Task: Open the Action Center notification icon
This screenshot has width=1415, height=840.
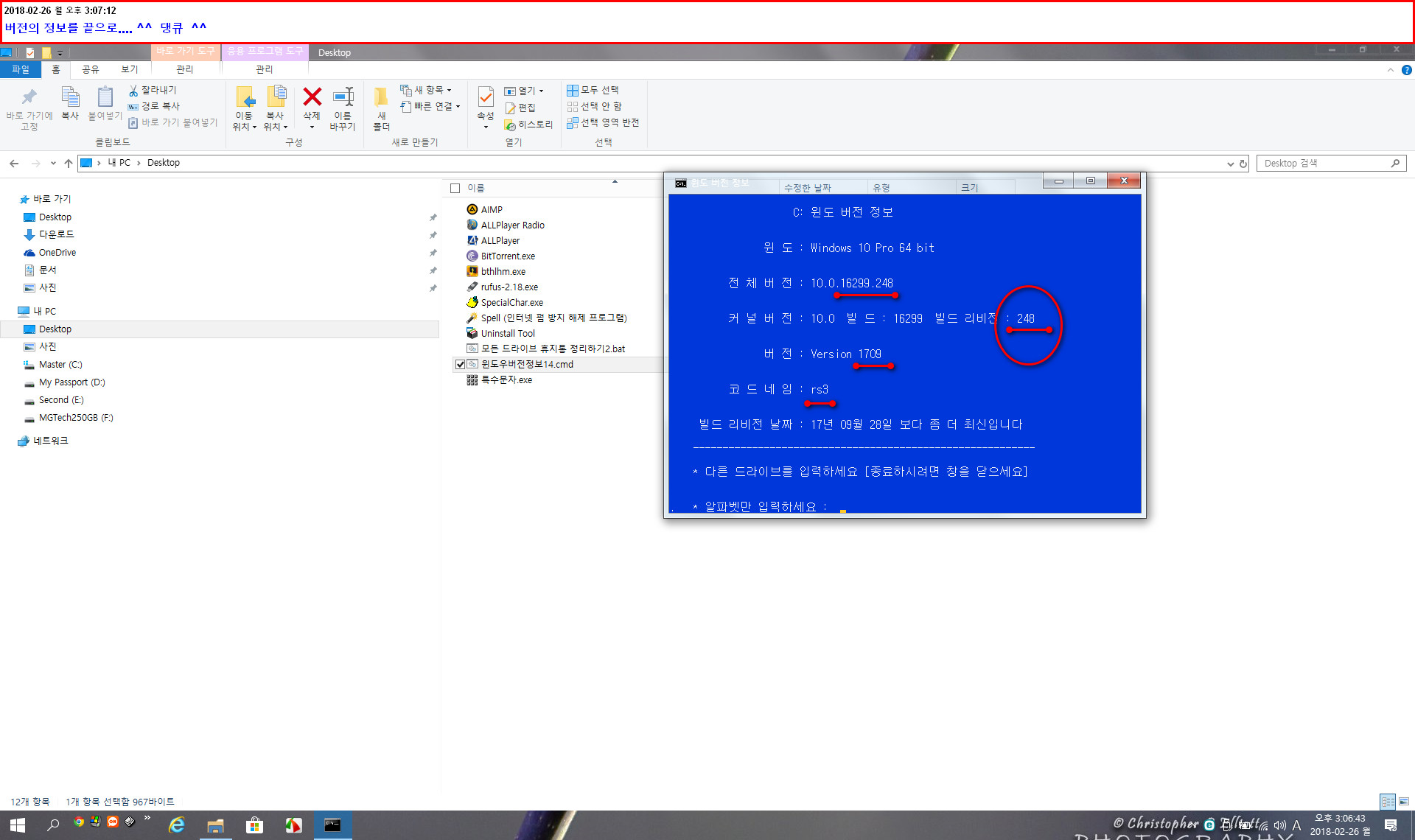Action: [1391, 825]
